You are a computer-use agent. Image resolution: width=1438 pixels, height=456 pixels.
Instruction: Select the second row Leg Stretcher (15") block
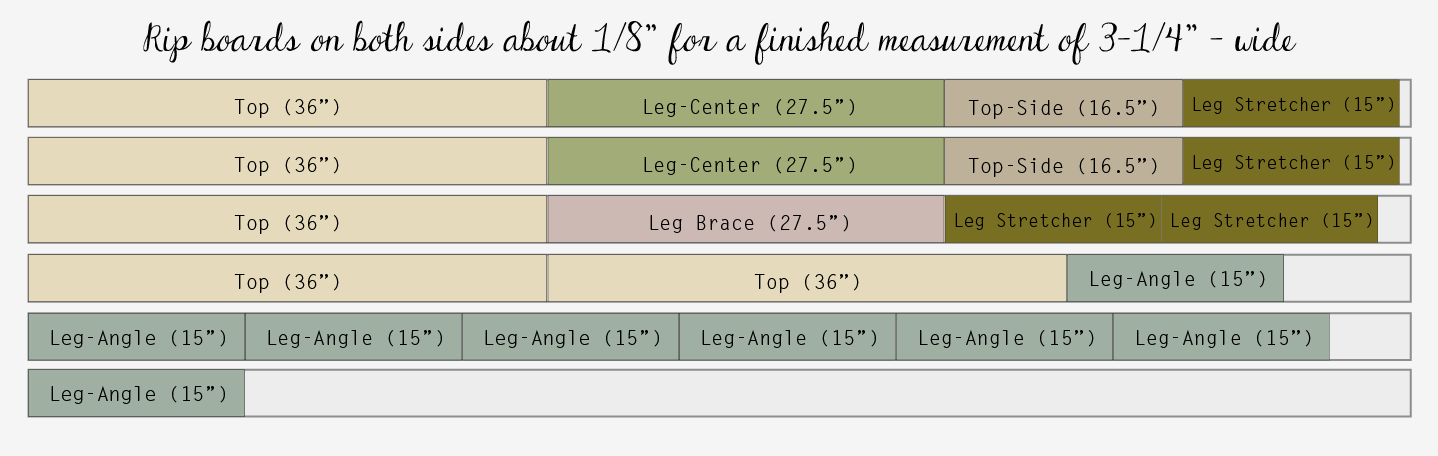pyautogui.click(x=1291, y=162)
